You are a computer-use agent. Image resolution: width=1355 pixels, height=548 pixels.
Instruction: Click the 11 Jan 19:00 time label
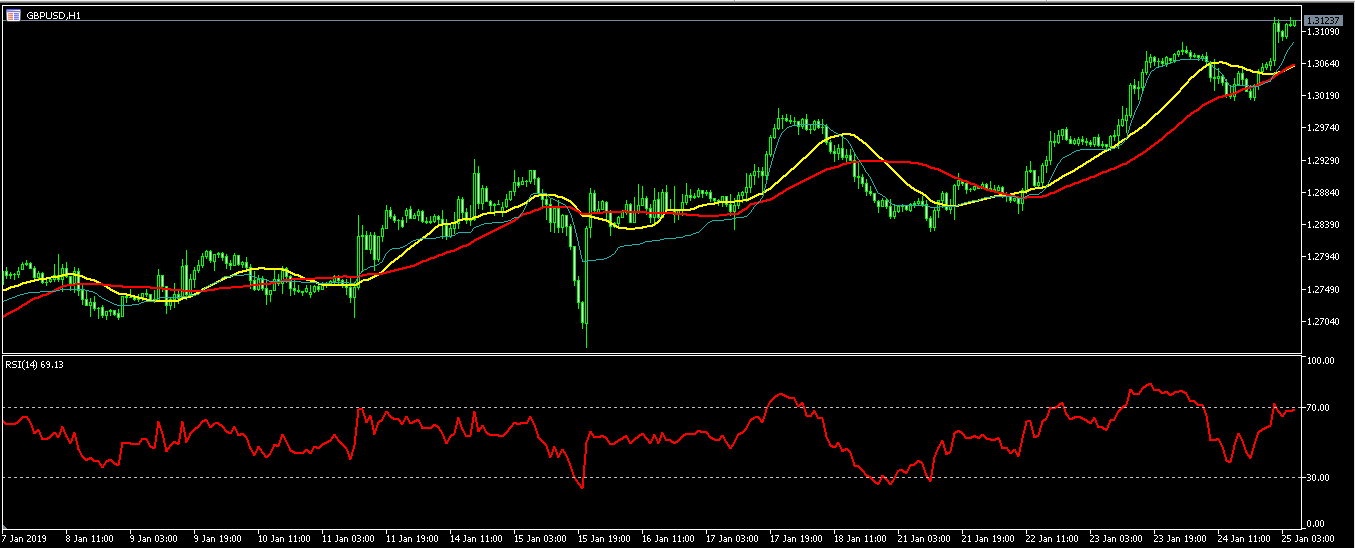[x=412, y=538]
